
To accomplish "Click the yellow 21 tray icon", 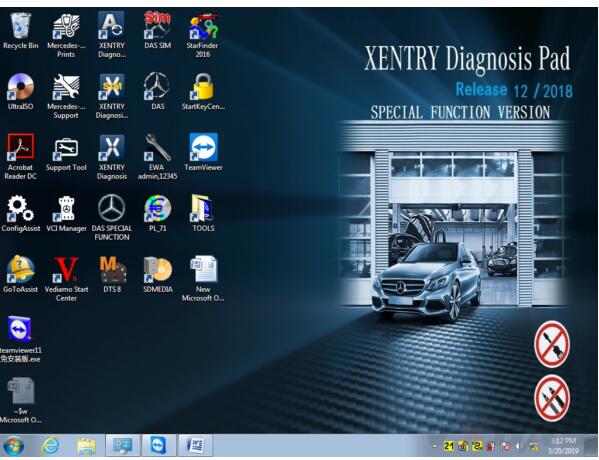I will [449, 446].
